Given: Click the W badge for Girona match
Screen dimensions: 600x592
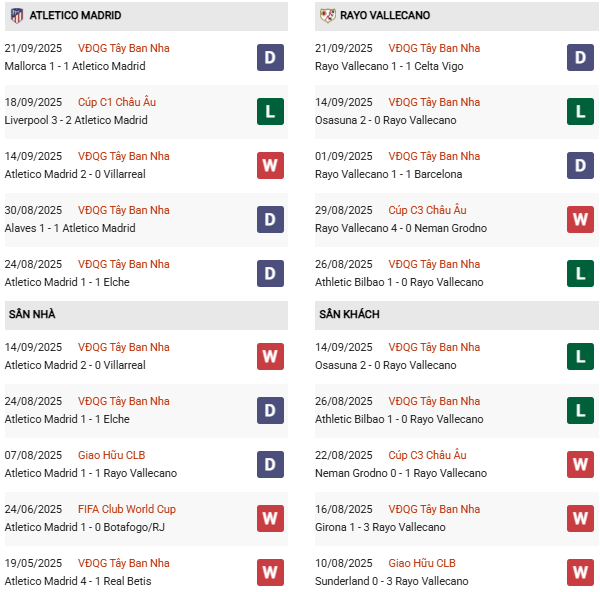Looking at the screenshot, I should coord(580,518).
